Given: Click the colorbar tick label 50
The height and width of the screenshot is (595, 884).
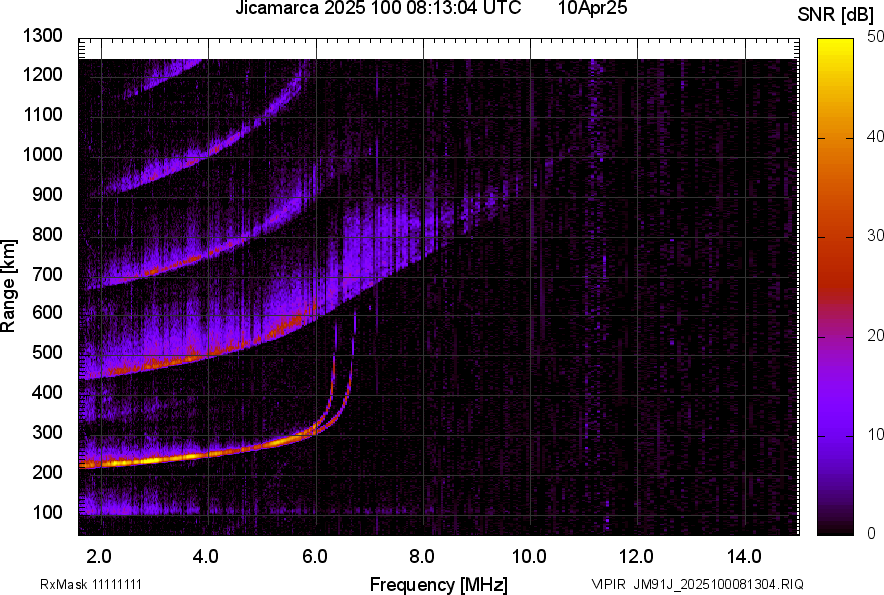Looking at the screenshot, I should (x=875, y=37).
